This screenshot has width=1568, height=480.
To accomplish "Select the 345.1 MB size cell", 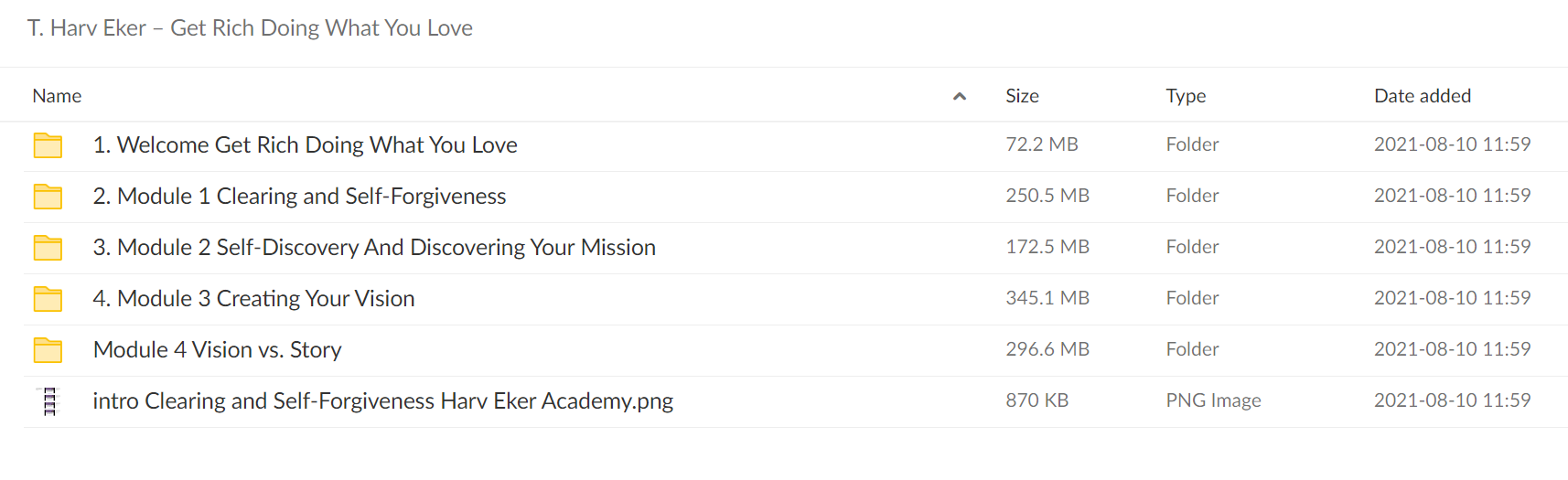I will pos(1047,298).
